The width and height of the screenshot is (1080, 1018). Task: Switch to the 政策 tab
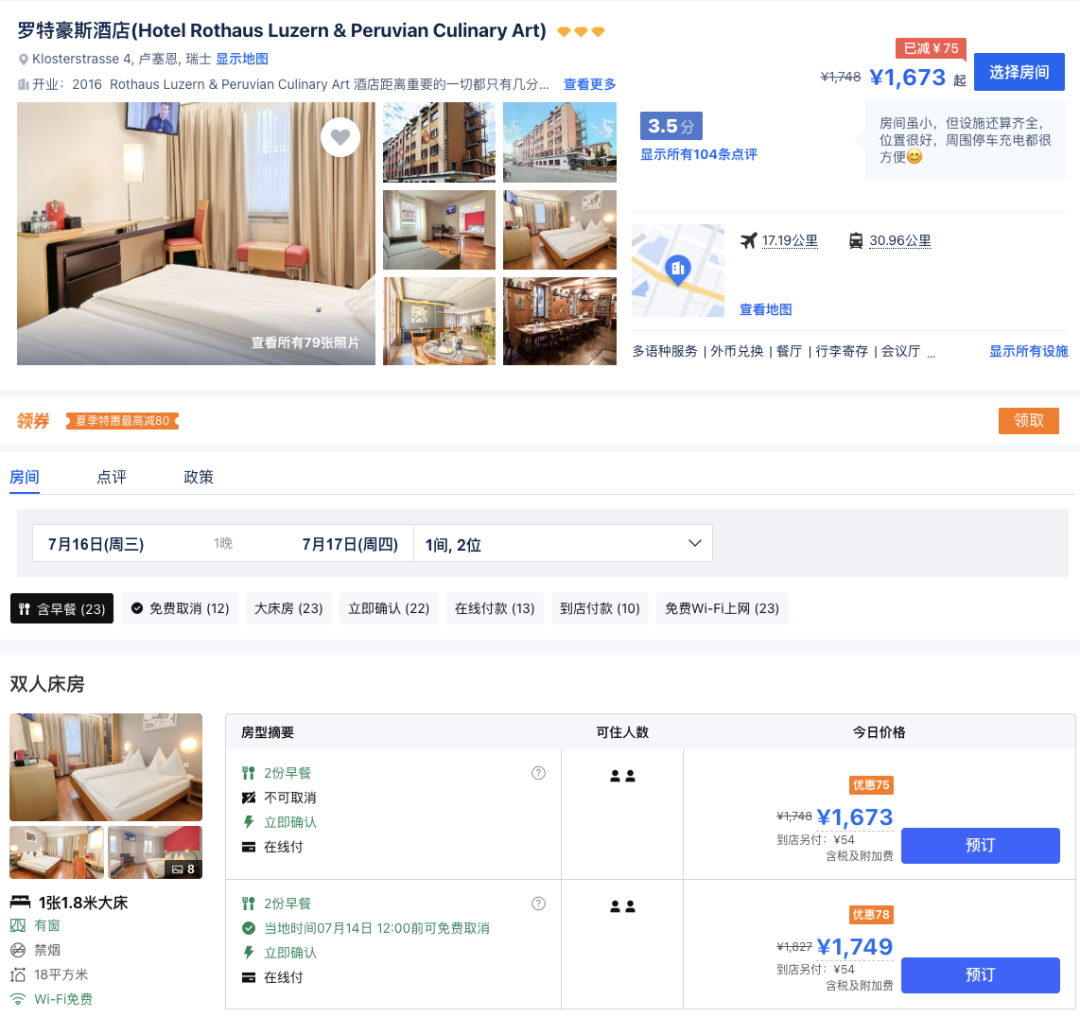(x=198, y=477)
